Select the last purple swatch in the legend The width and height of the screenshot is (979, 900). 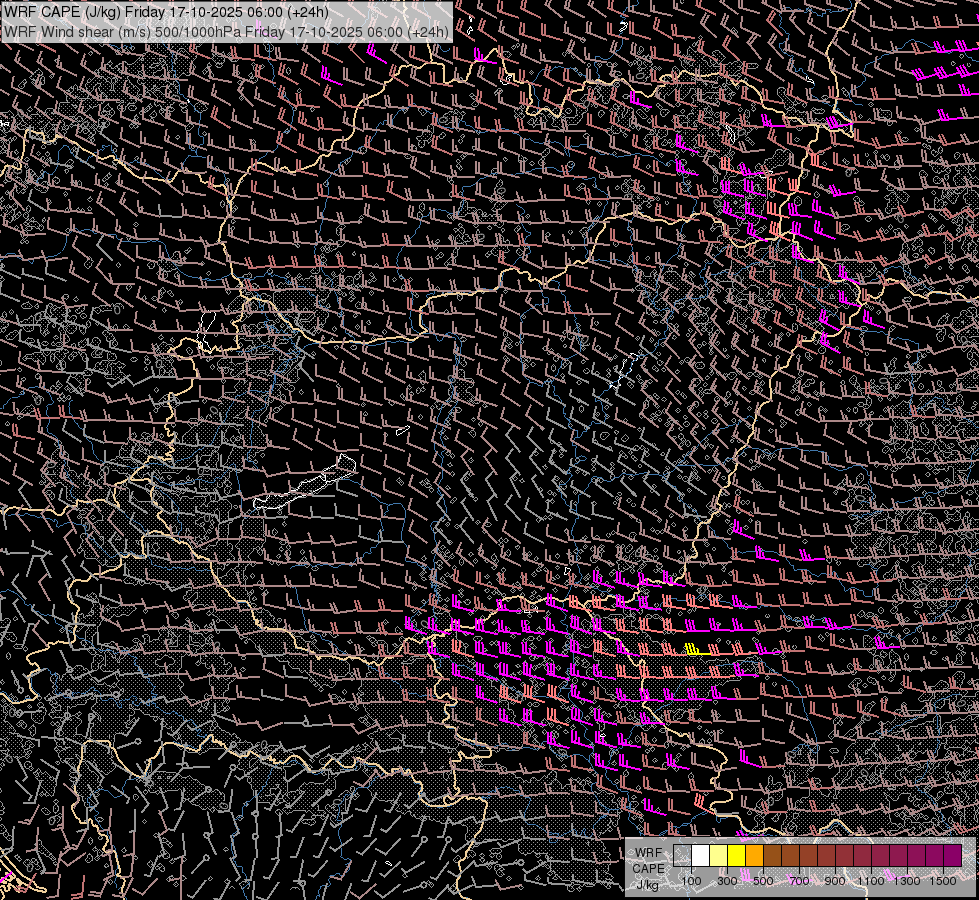[952, 855]
